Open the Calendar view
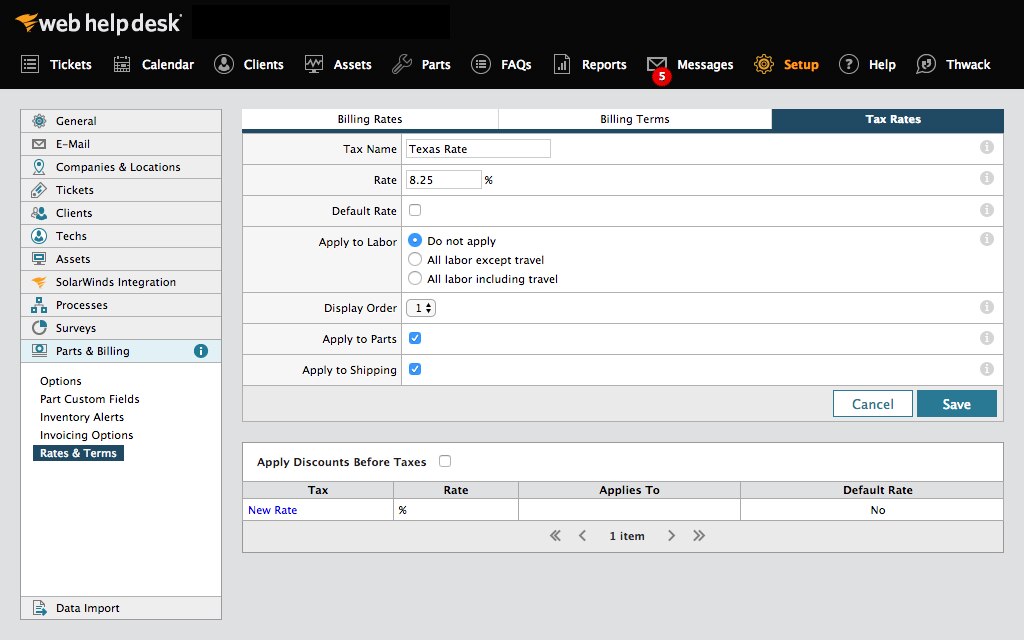The image size is (1024, 640). [x=122, y=63]
